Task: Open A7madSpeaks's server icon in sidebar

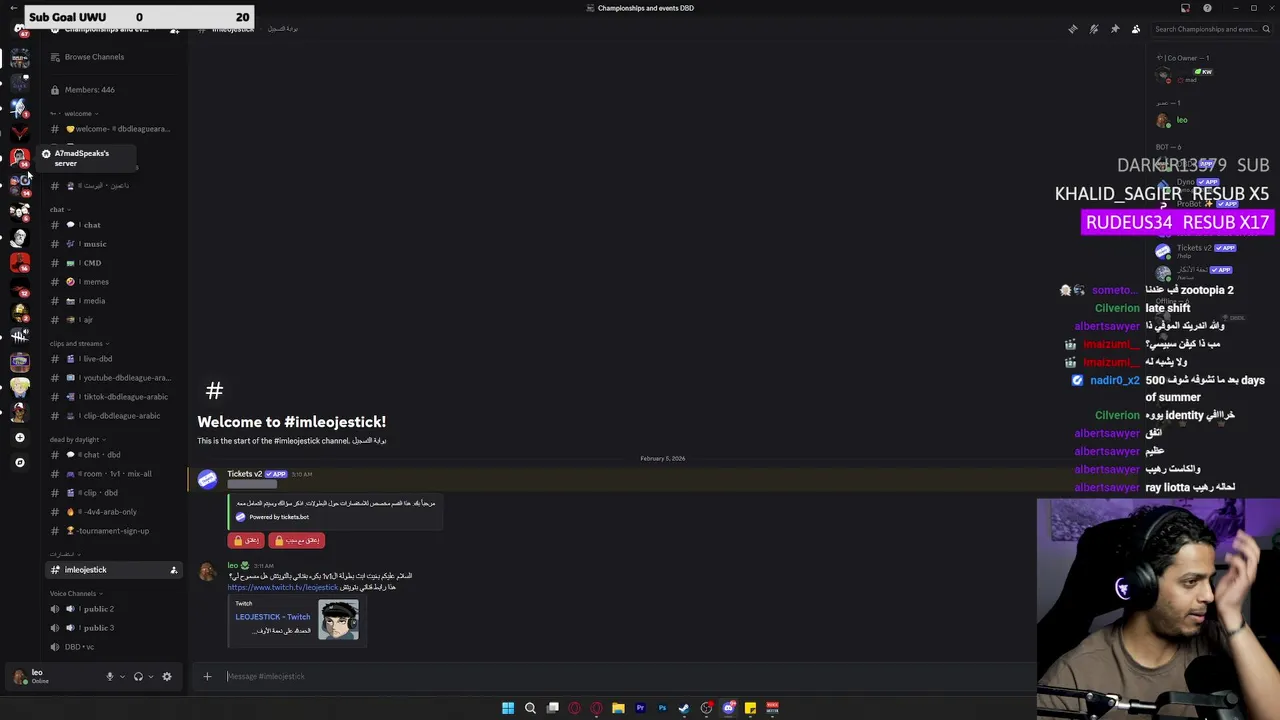Action: [19, 157]
